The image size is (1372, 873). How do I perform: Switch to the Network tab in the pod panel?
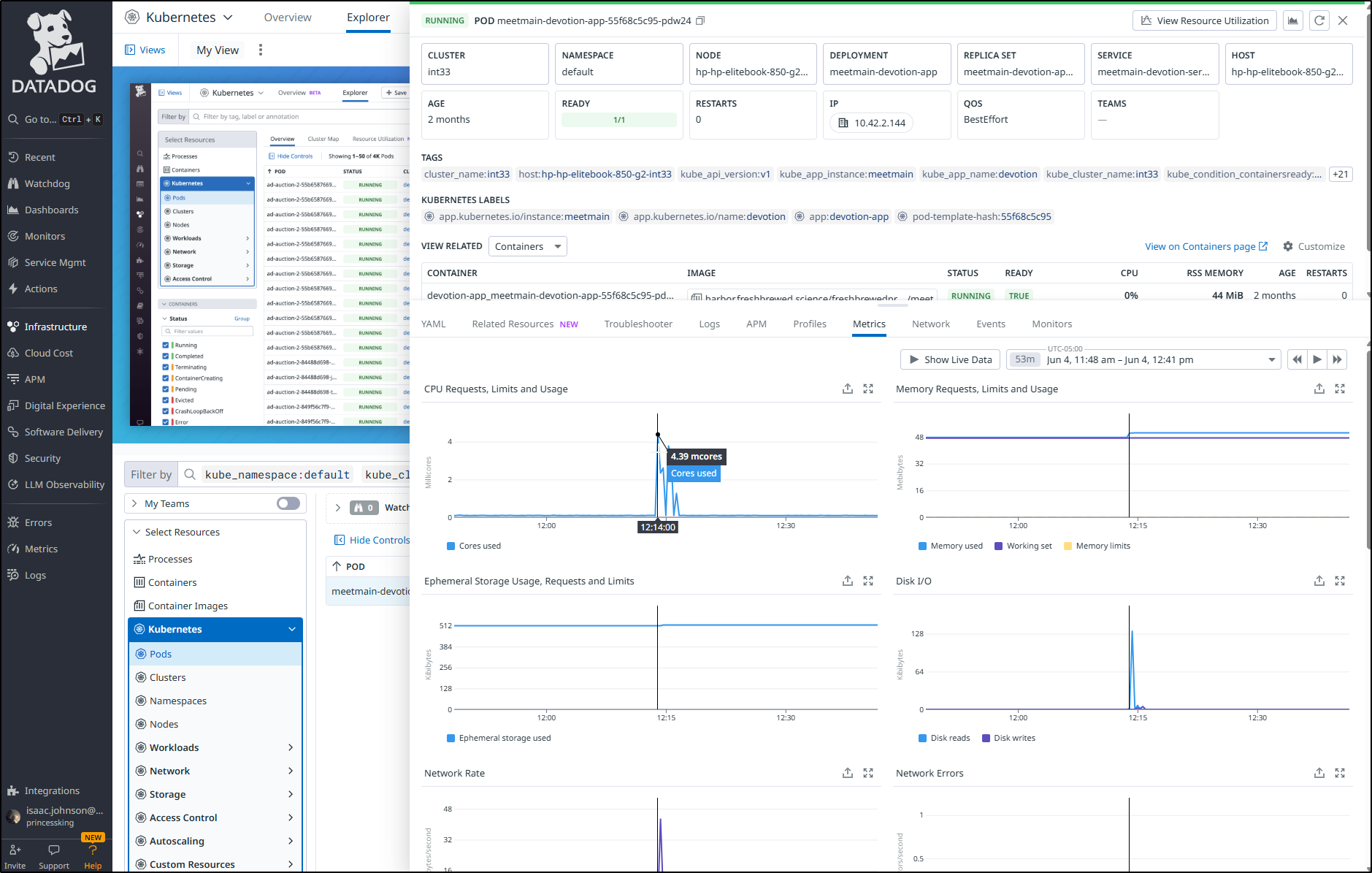click(x=931, y=324)
